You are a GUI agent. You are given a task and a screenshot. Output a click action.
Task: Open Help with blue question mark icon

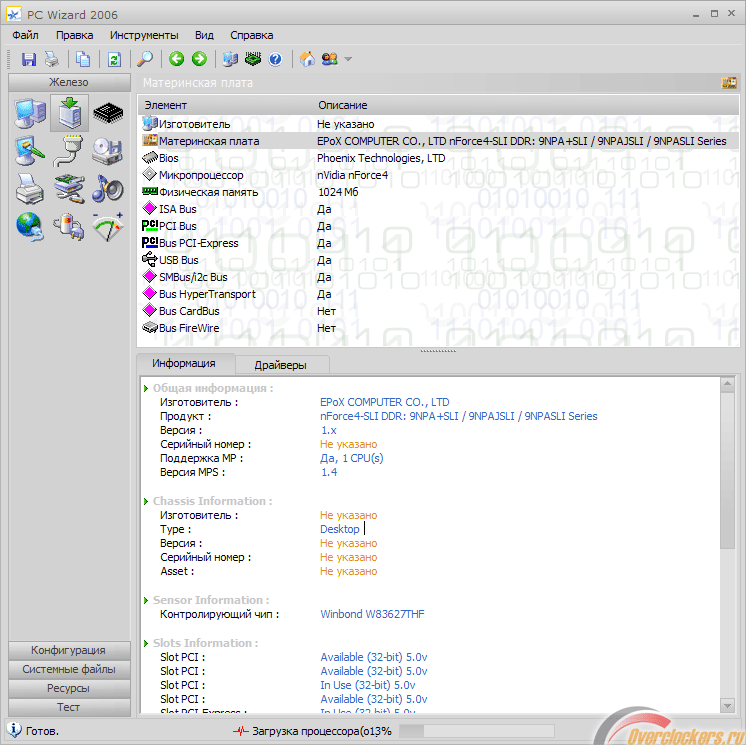tap(275, 59)
